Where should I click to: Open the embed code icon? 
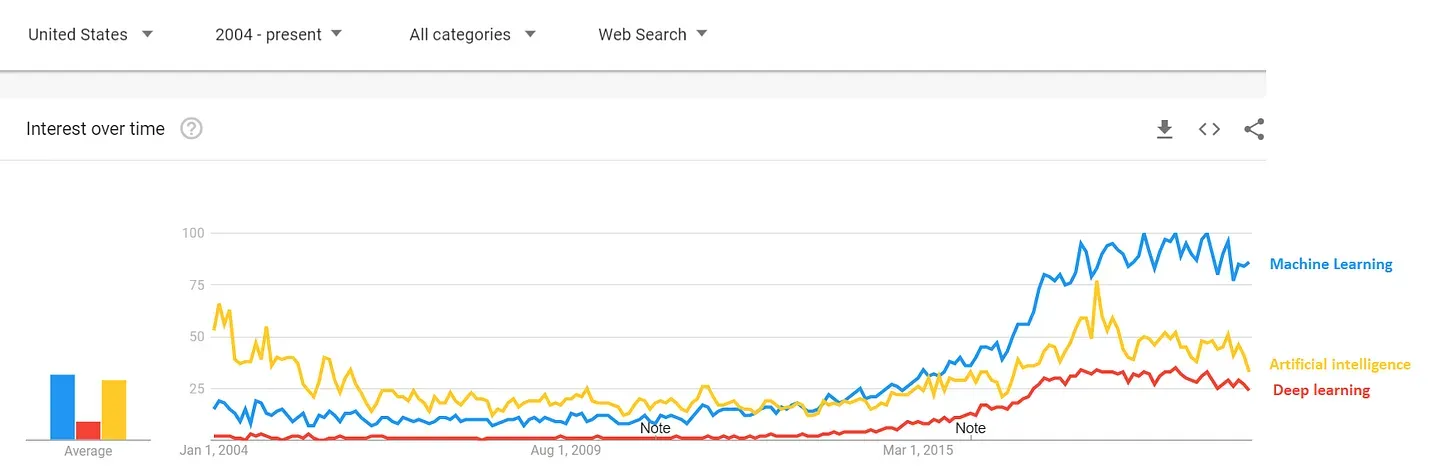tap(1209, 129)
